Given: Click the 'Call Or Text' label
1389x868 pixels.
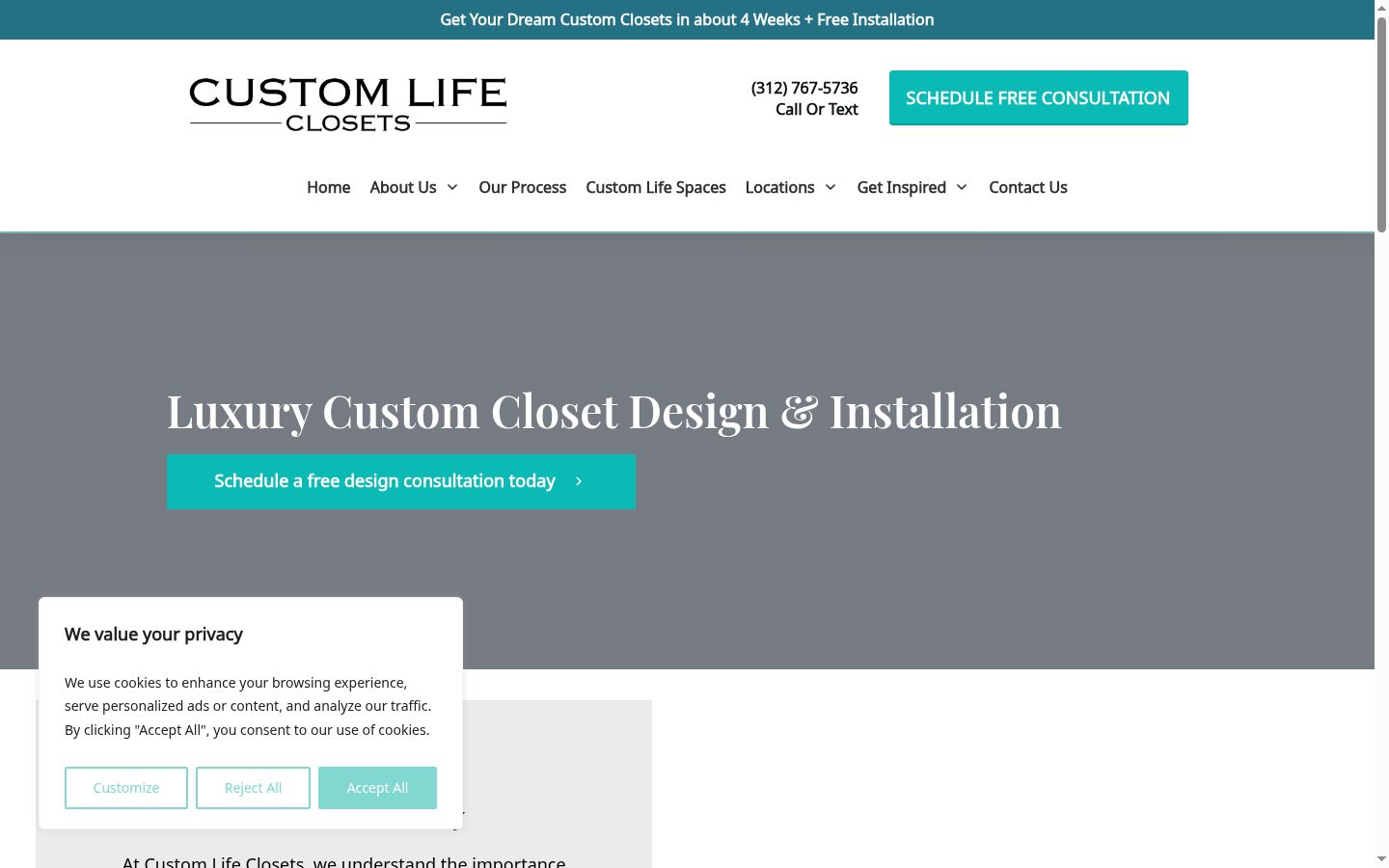Looking at the screenshot, I should (817, 109).
